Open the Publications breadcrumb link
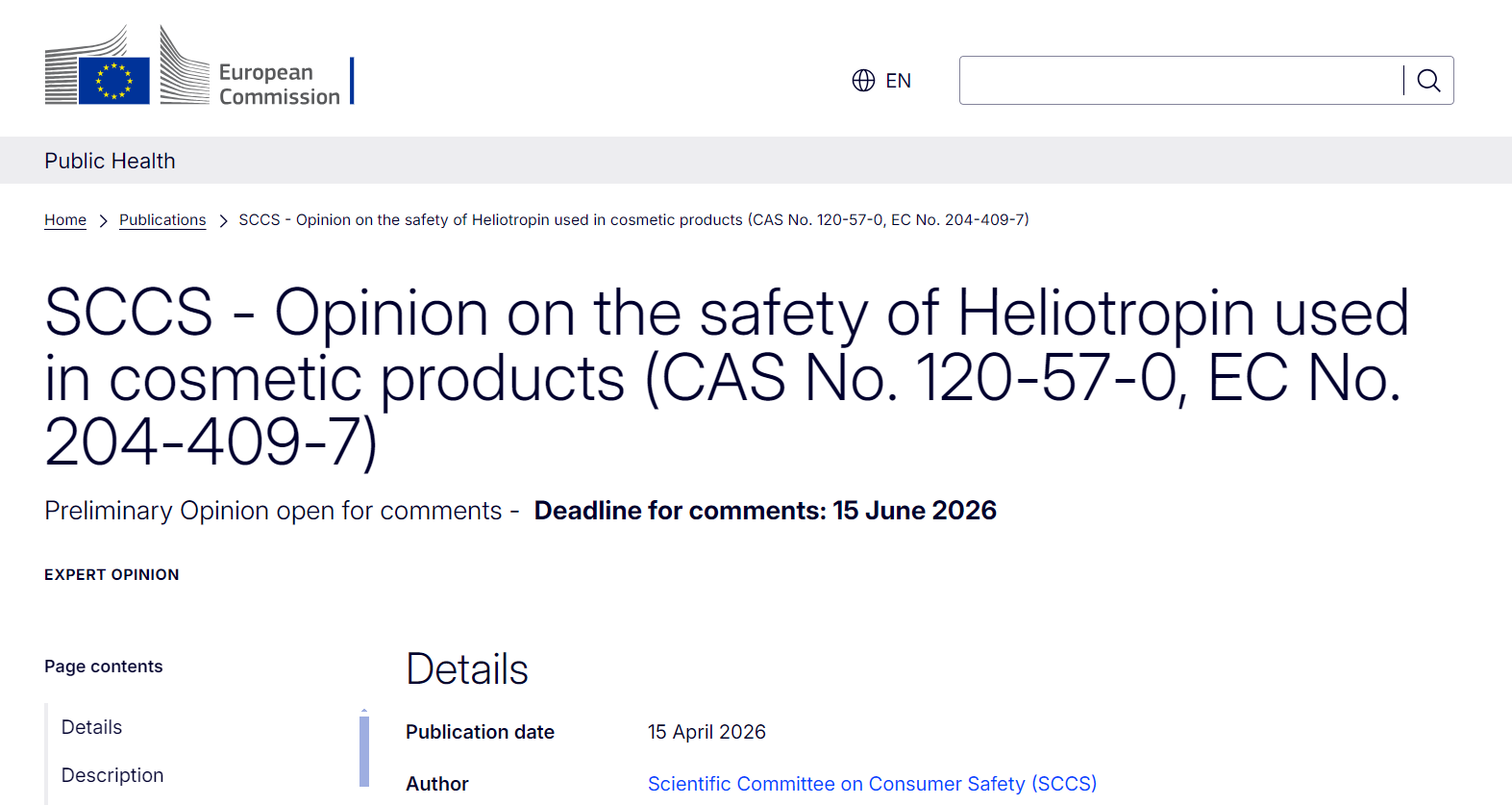Viewport: 1512px width, 805px height. click(x=162, y=220)
